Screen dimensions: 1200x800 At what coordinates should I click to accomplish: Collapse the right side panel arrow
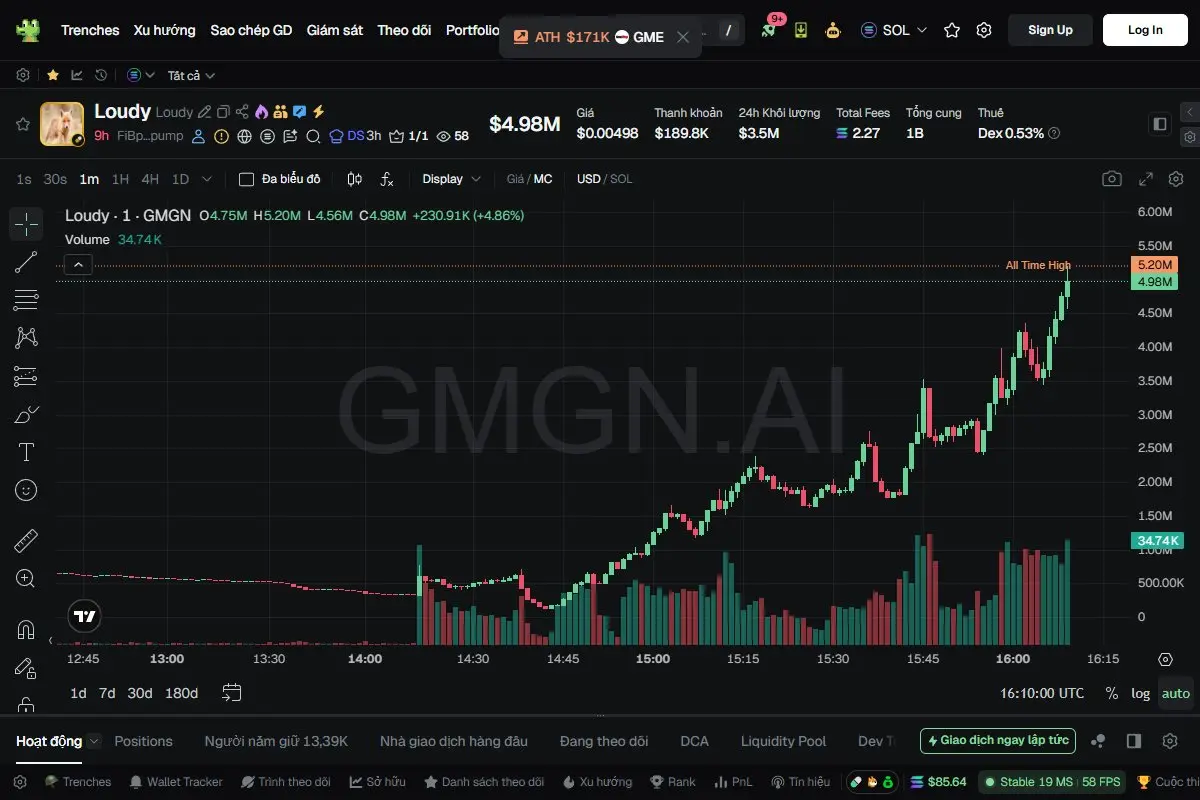tap(1189, 112)
